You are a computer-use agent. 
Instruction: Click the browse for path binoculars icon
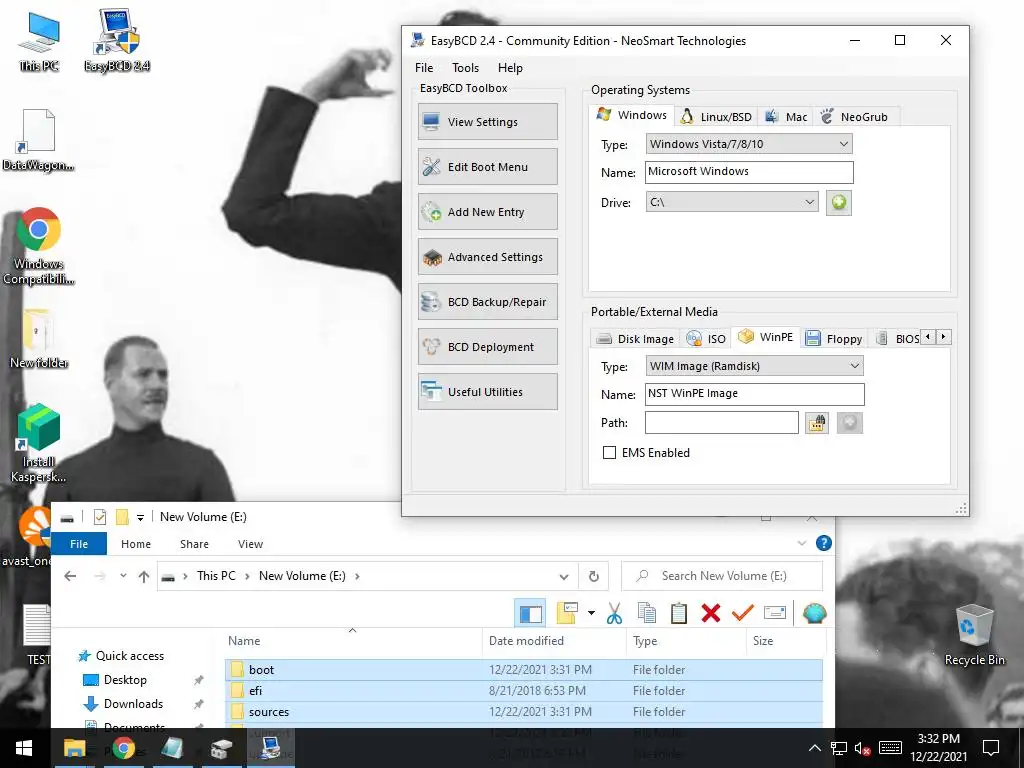816,423
